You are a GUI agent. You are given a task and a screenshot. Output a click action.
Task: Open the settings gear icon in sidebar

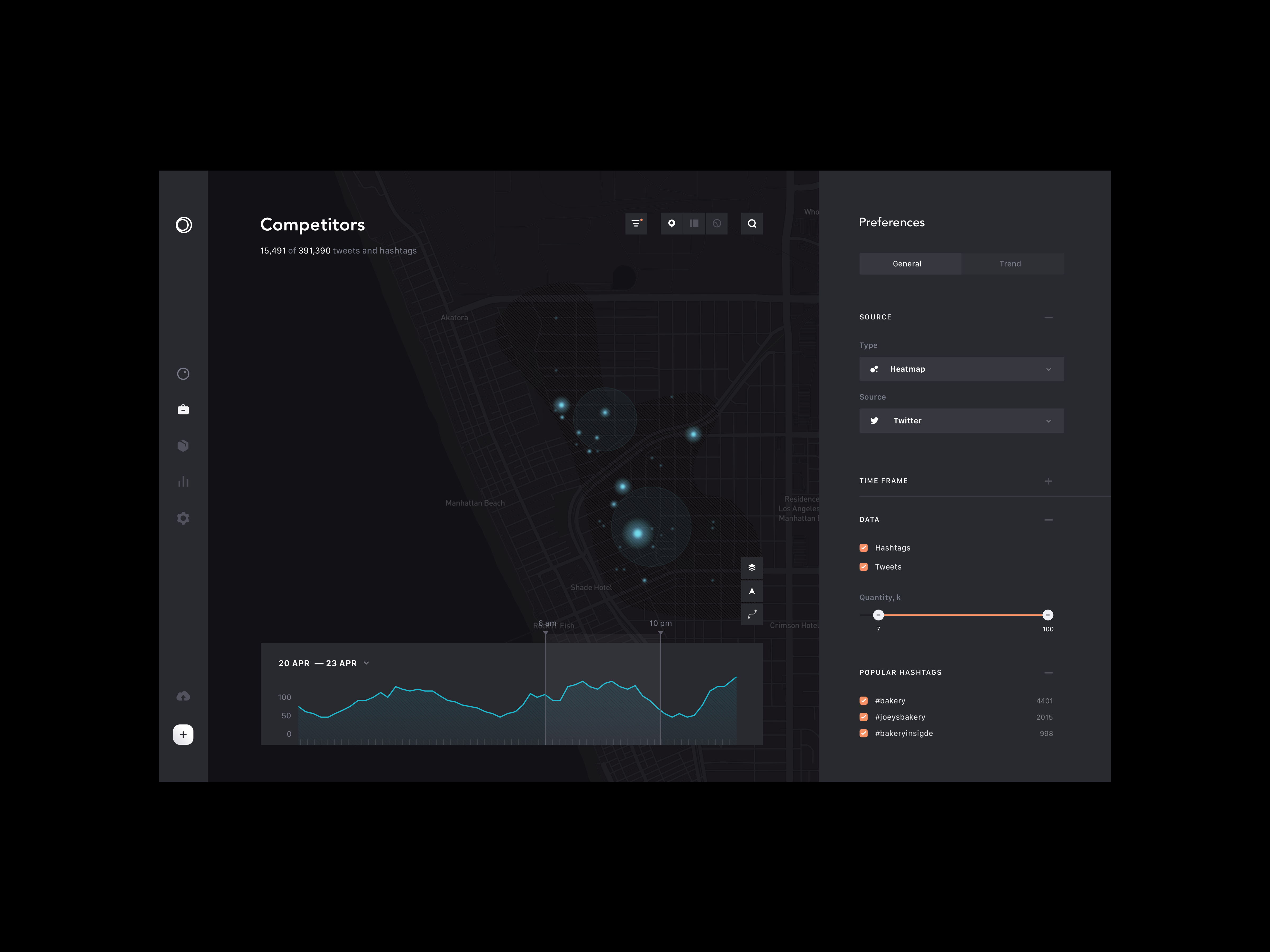183,518
